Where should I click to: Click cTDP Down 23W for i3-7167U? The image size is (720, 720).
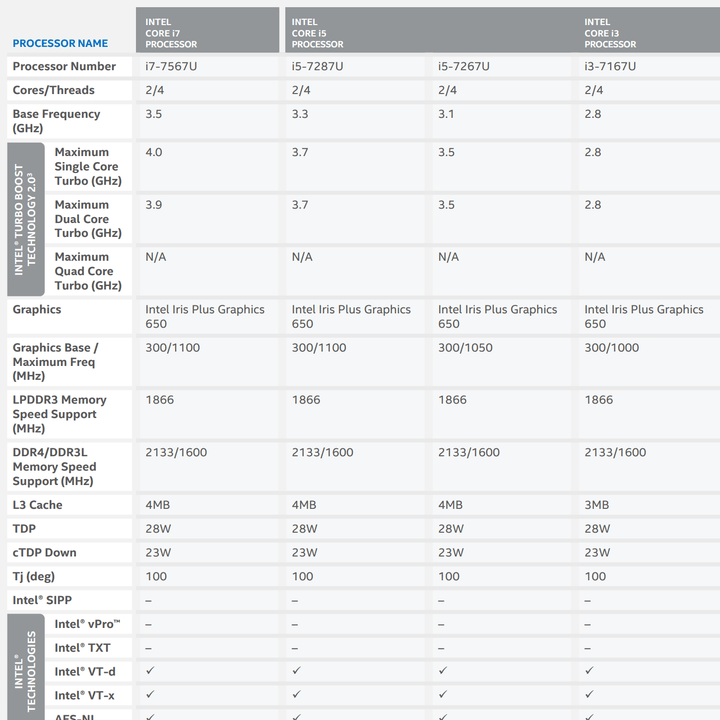pos(597,552)
